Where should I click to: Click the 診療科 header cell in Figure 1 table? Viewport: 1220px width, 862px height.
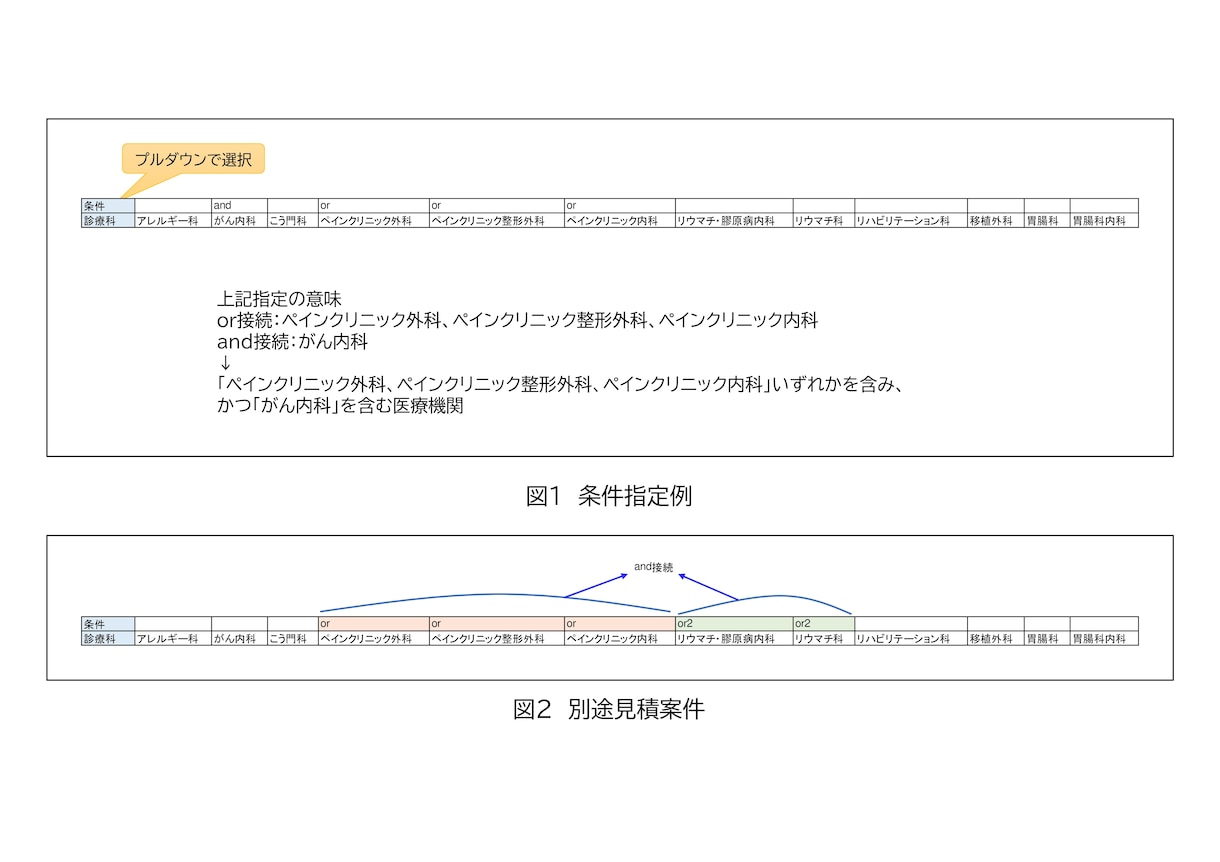[108, 220]
